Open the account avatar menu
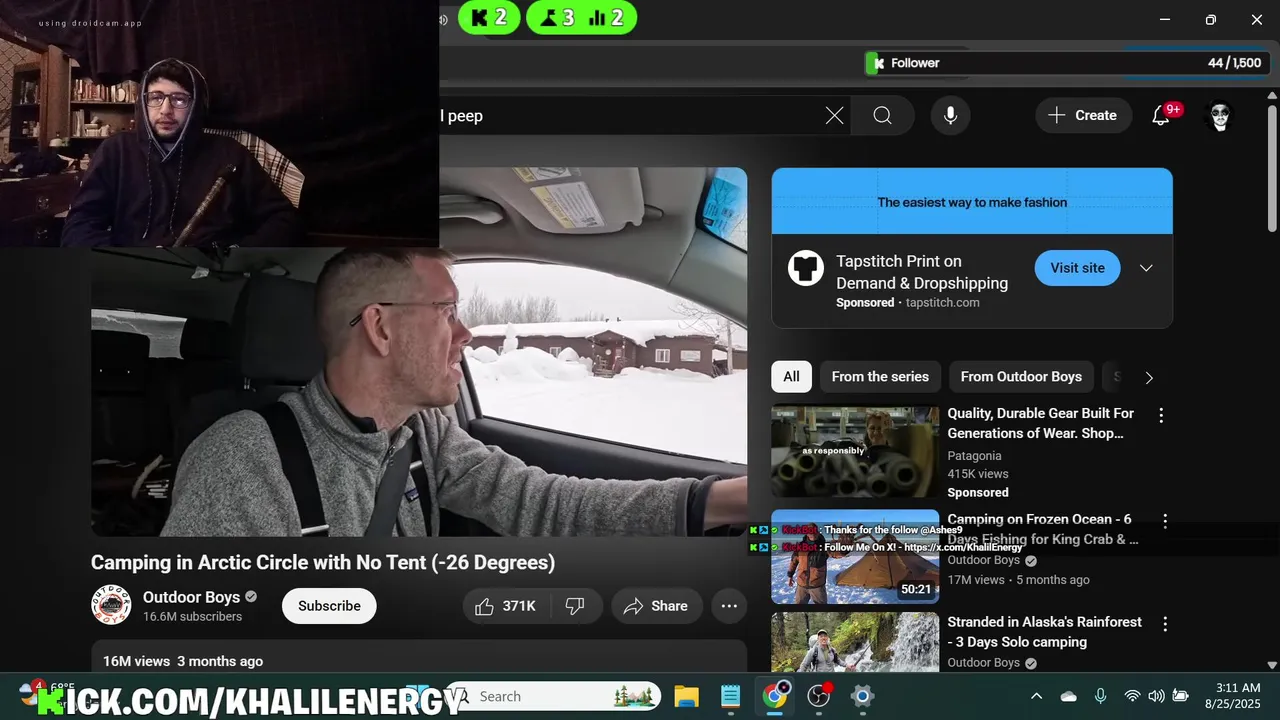This screenshot has width=1280, height=720. point(1219,115)
